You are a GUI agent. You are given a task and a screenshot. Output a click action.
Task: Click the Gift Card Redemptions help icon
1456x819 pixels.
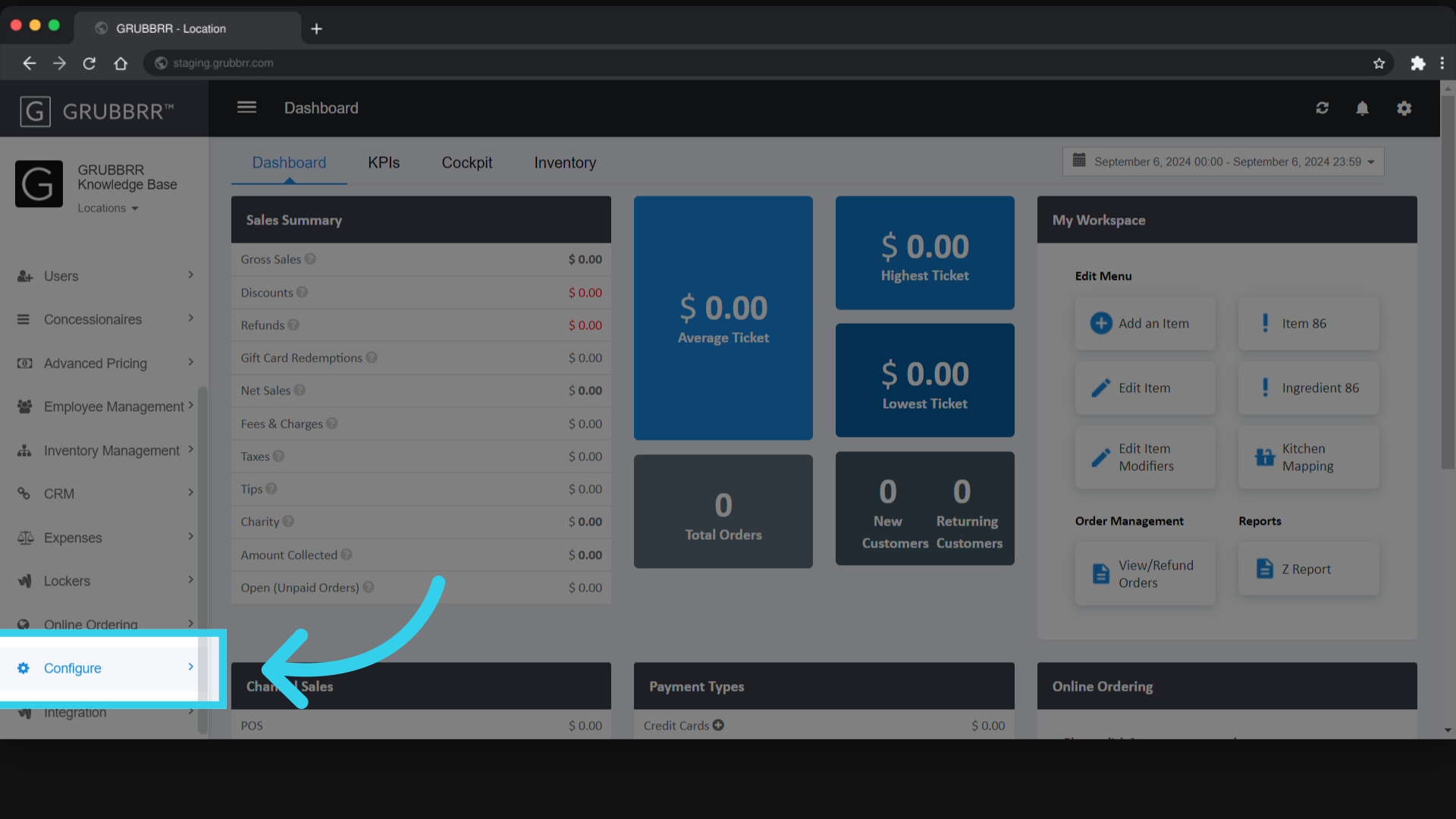[x=372, y=357]
